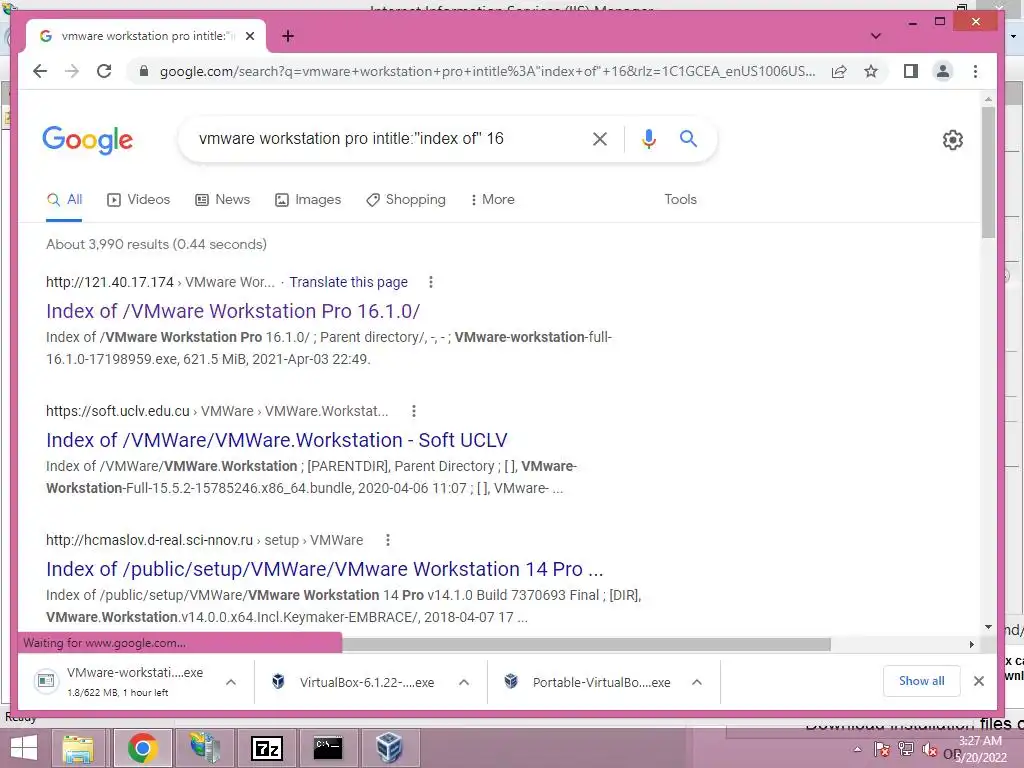
Task: Expand options for VirtualBox-6.1.22 download
Action: pos(464,682)
